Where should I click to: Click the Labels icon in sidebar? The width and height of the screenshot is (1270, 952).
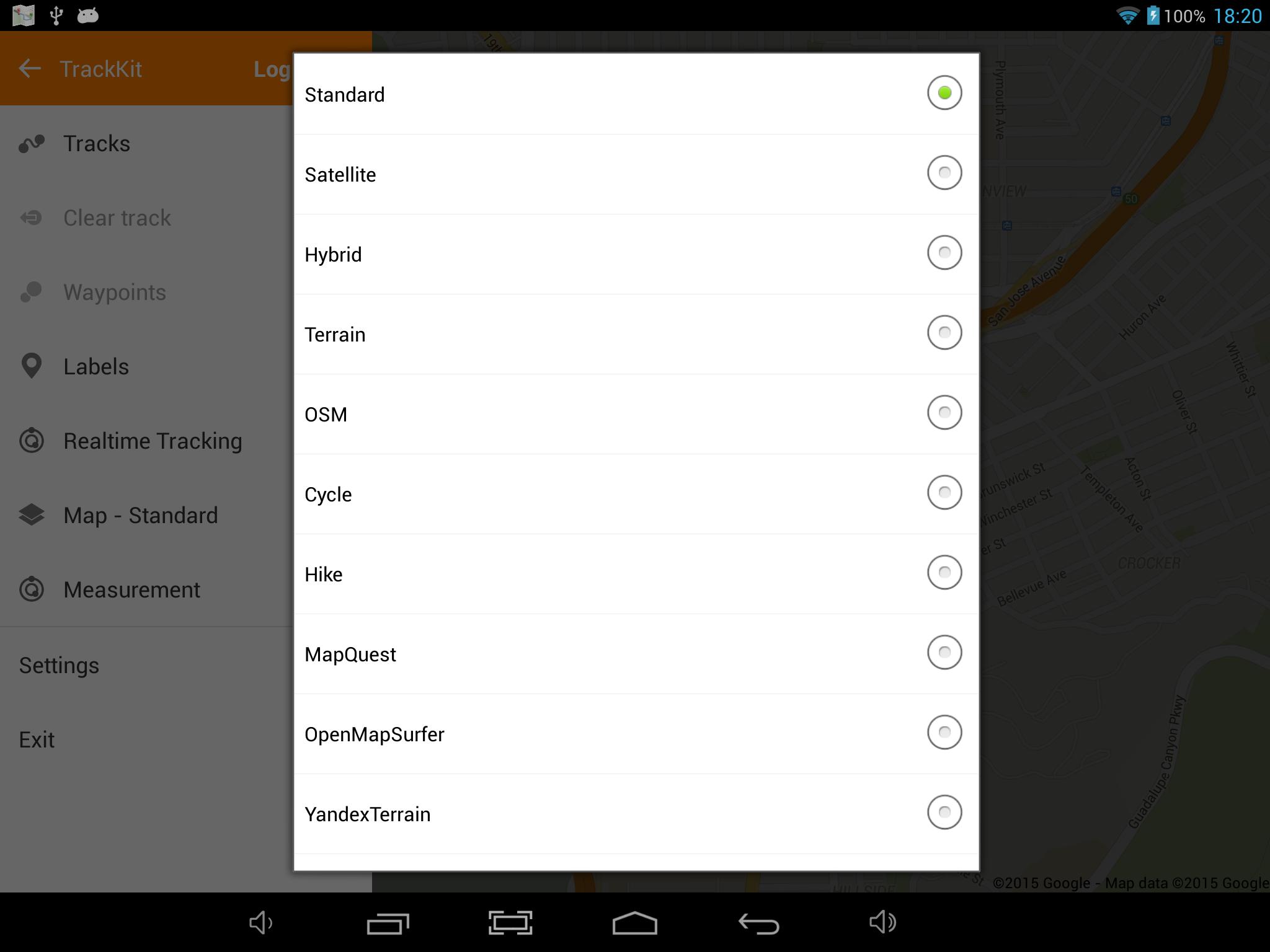pos(32,365)
